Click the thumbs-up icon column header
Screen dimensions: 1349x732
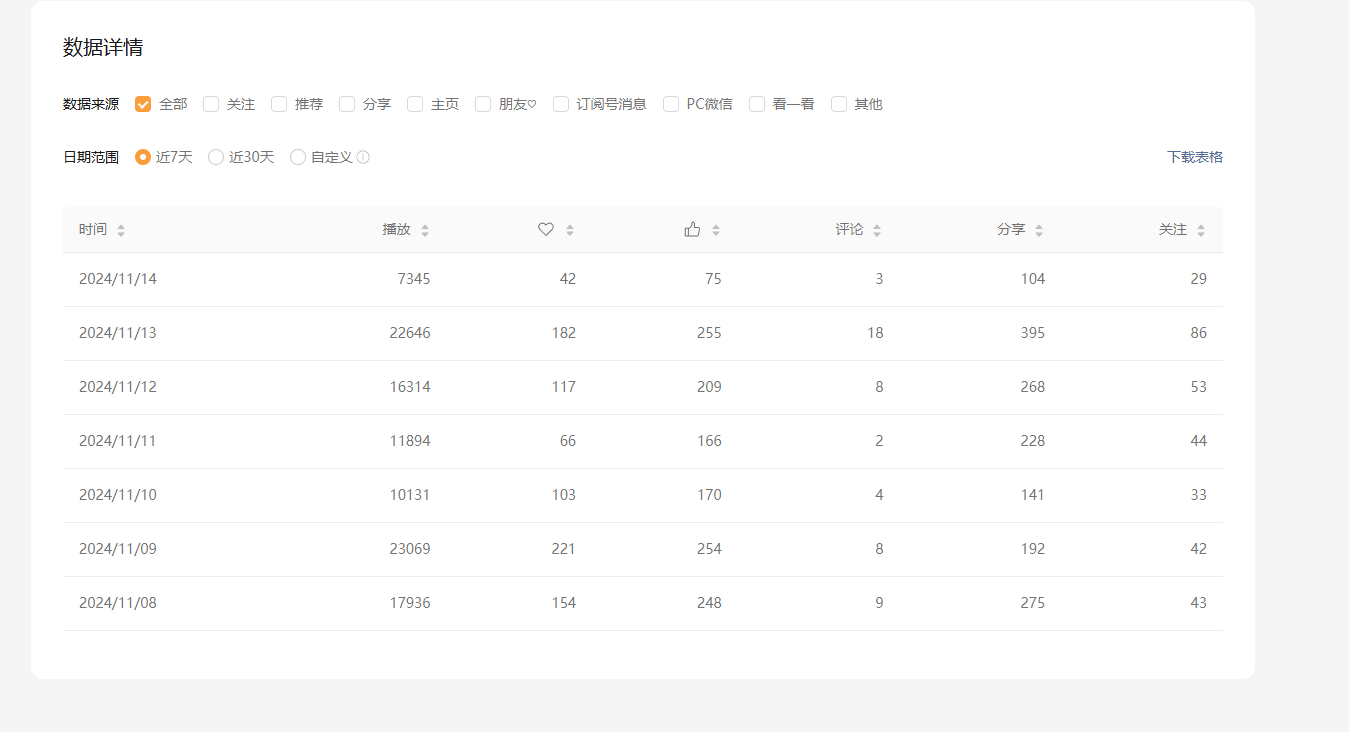692,229
